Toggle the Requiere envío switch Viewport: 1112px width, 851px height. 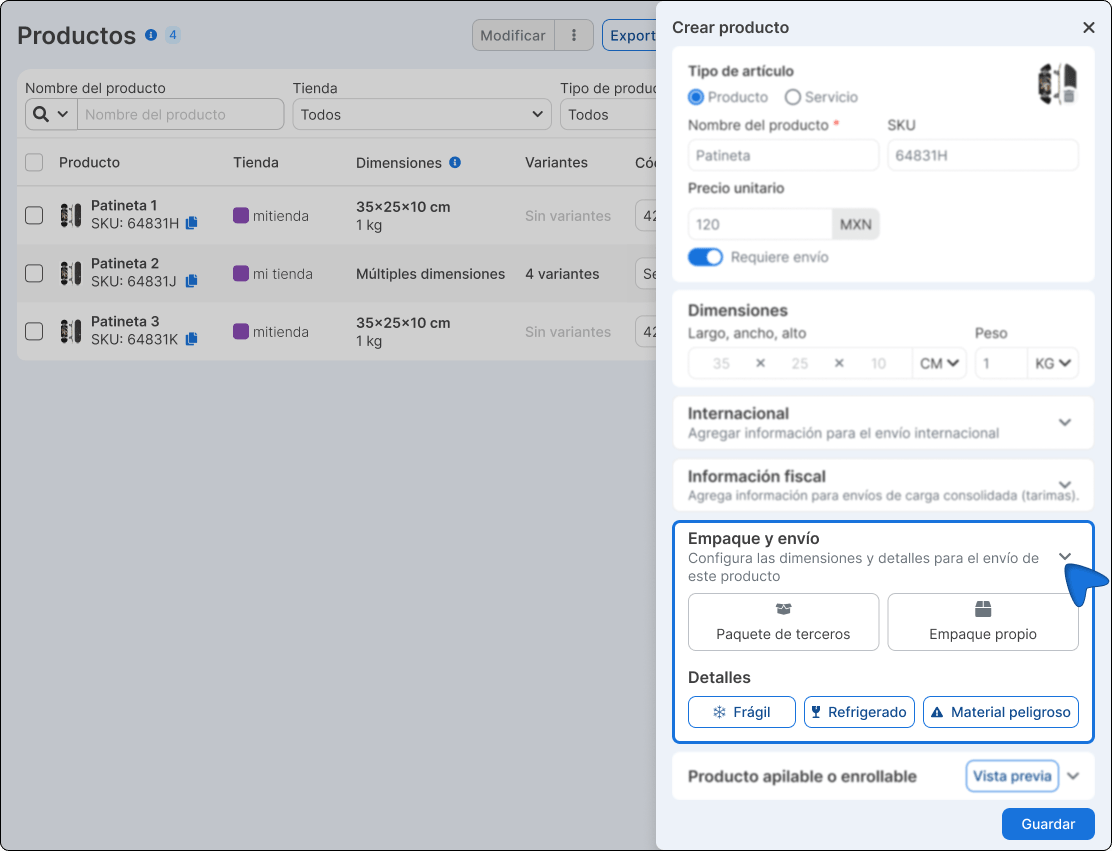[705, 257]
